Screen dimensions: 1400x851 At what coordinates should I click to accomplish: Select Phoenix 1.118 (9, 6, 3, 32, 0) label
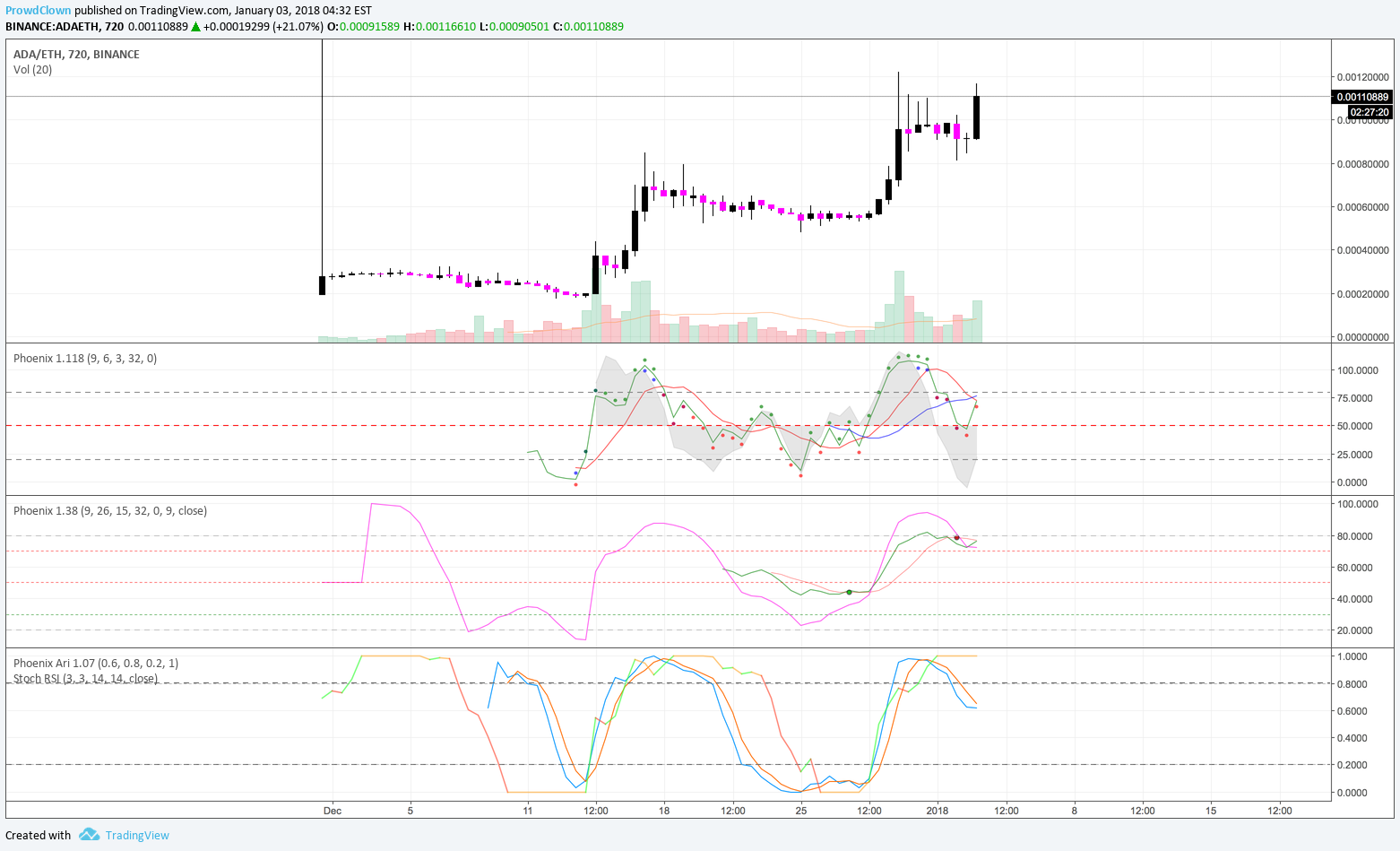tap(85, 358)
